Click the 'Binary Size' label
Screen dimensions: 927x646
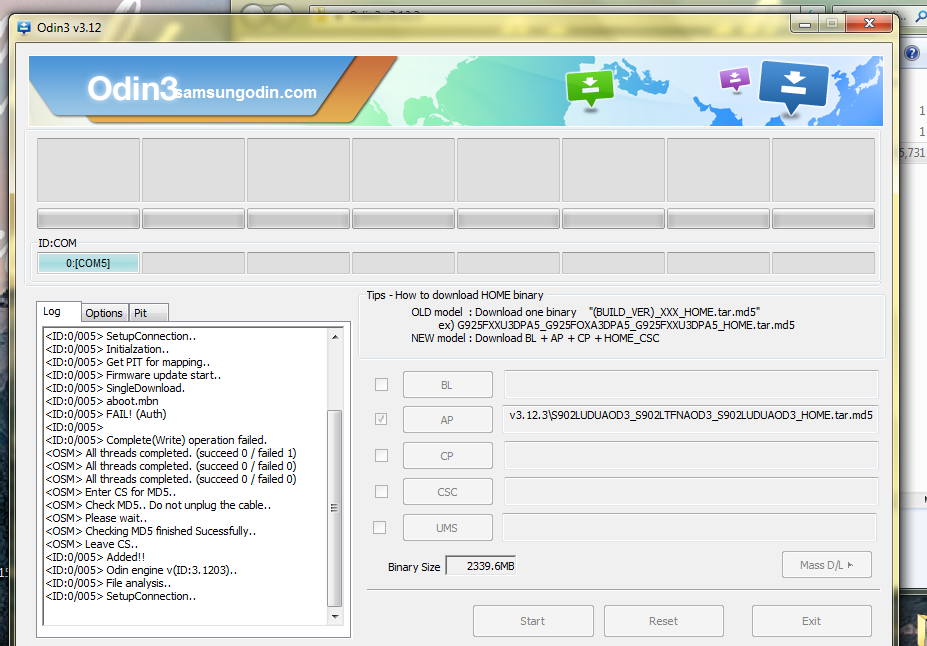pos(414,567)
